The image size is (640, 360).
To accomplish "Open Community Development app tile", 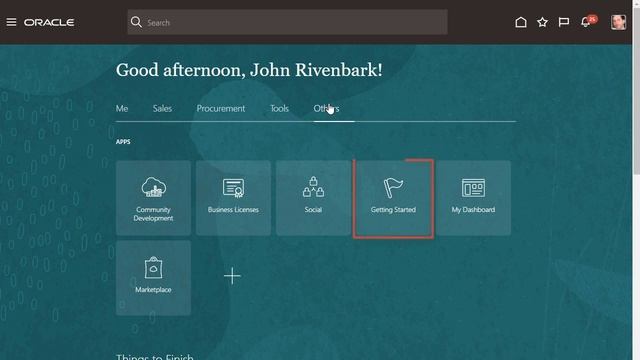I will point(153,198).
